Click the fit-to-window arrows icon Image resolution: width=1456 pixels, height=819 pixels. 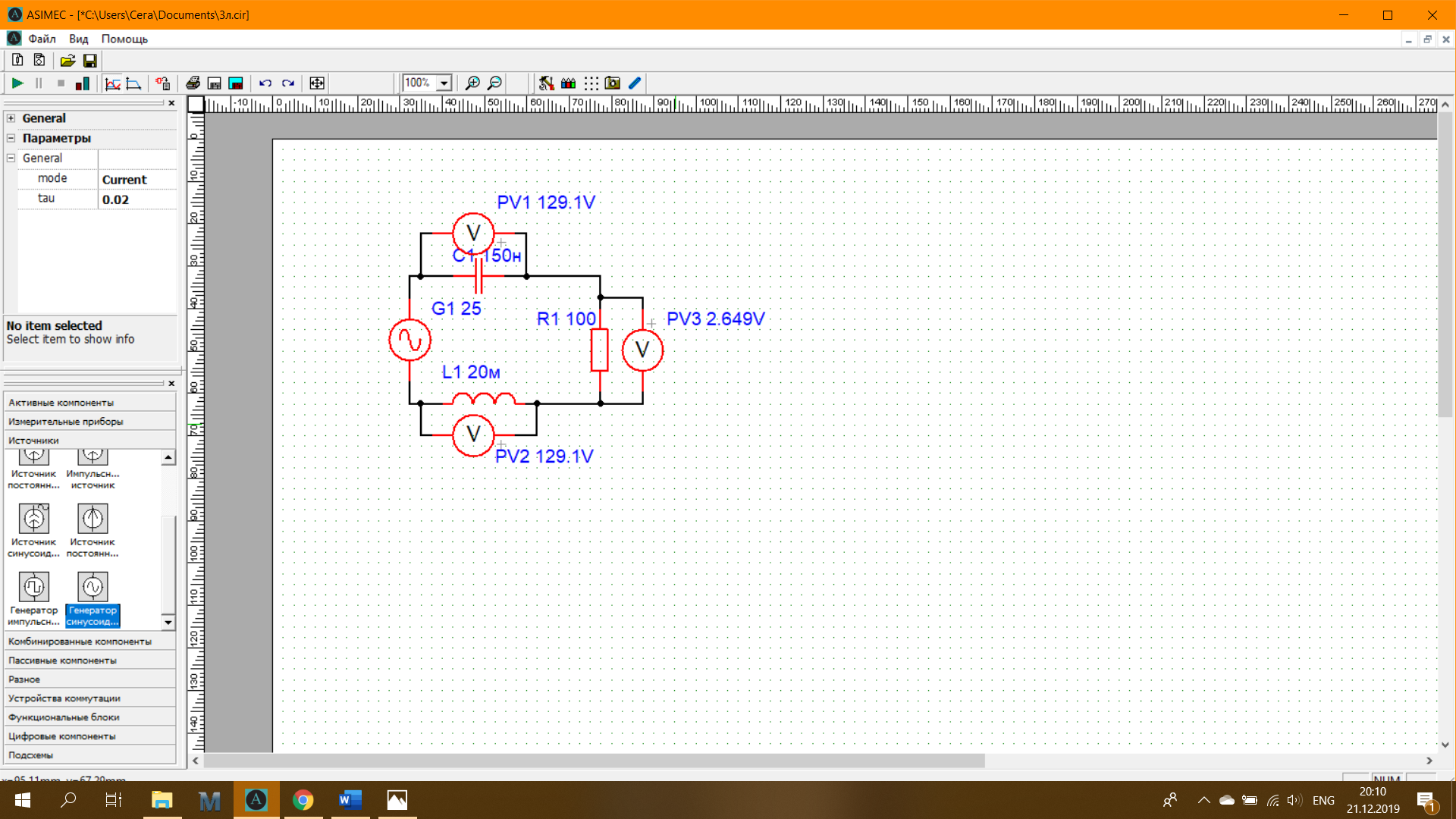pos(317,83)
